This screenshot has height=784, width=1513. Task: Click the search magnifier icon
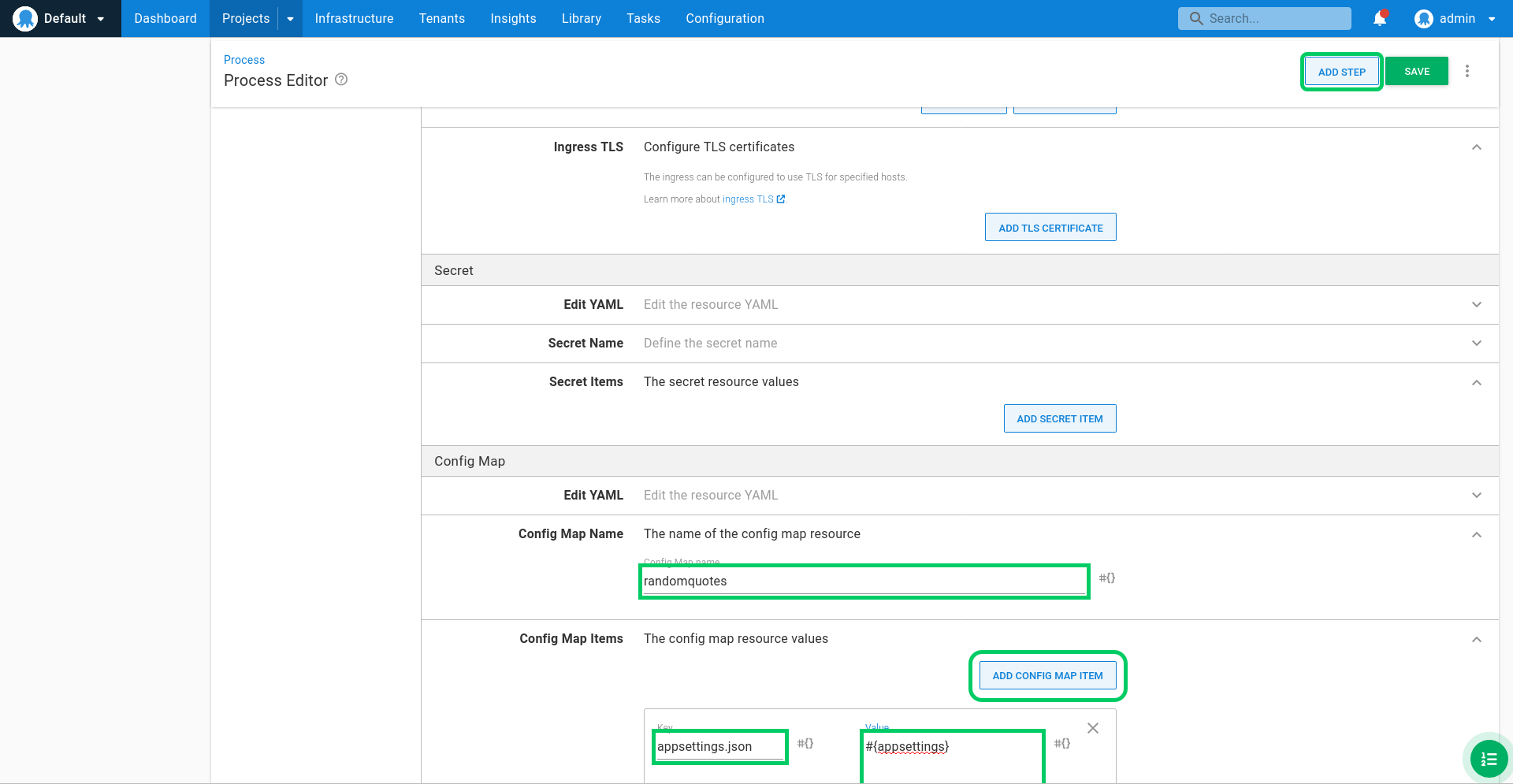pyautogui.click(x=1196, y=18)
